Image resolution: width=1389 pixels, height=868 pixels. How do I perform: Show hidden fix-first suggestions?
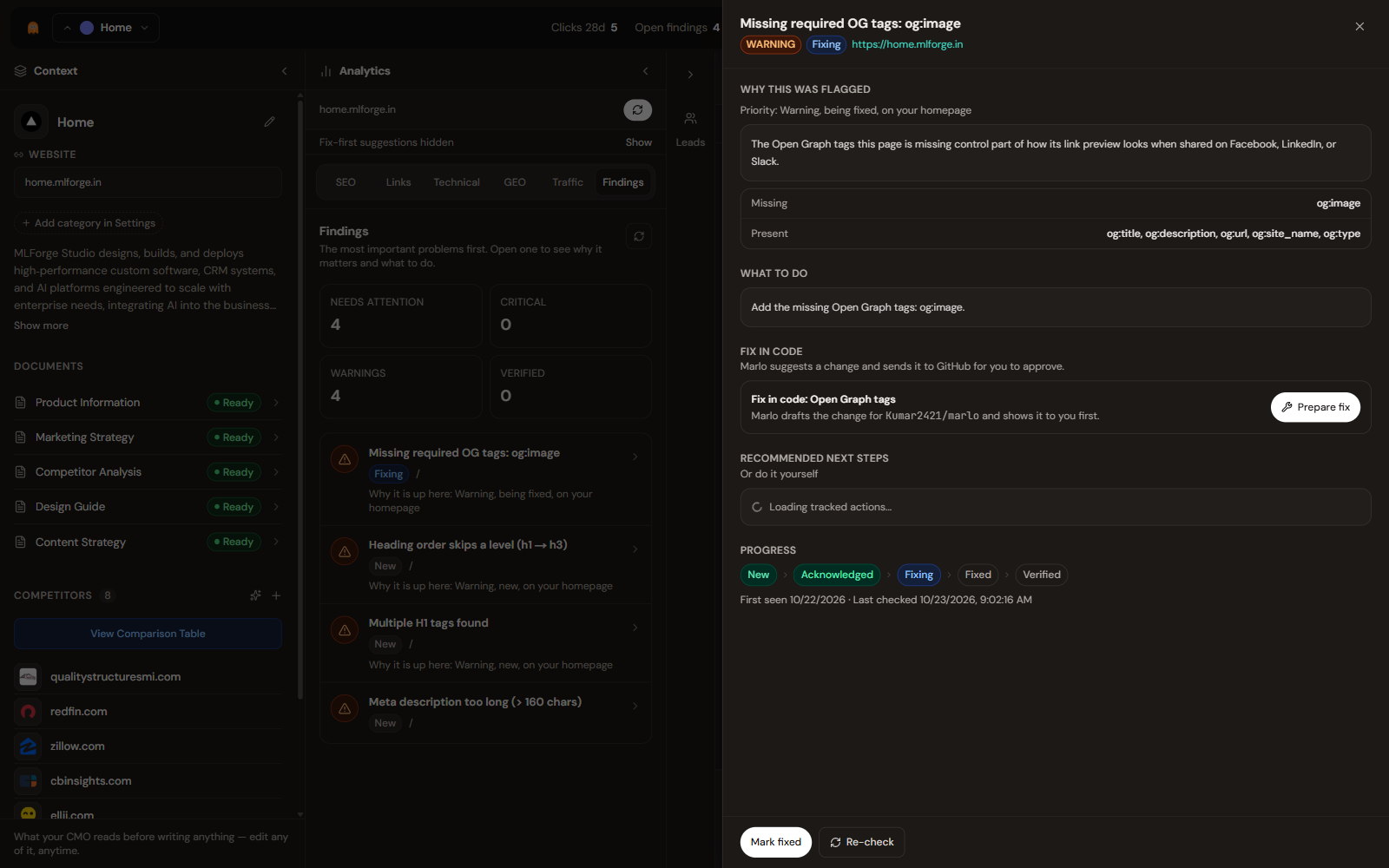coord(639,142)
